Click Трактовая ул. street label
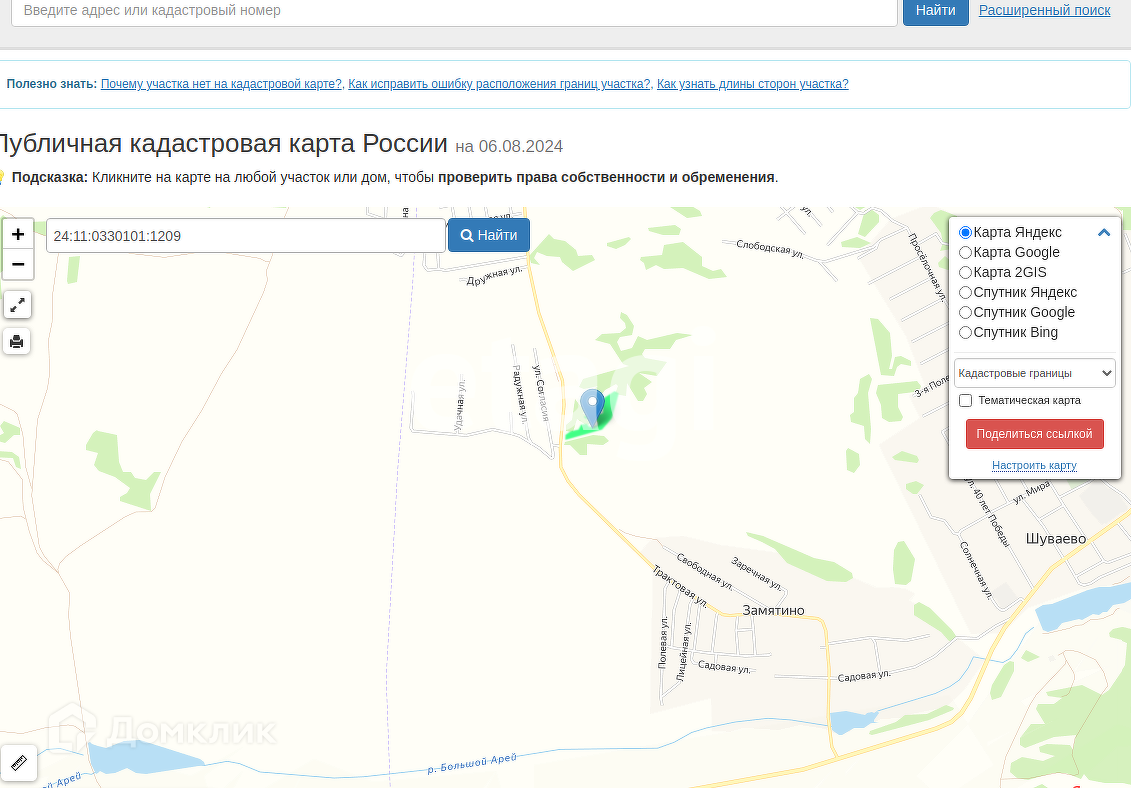Image resolution: width=1131 pixels, height=788 pixels. tap(679, 586)
